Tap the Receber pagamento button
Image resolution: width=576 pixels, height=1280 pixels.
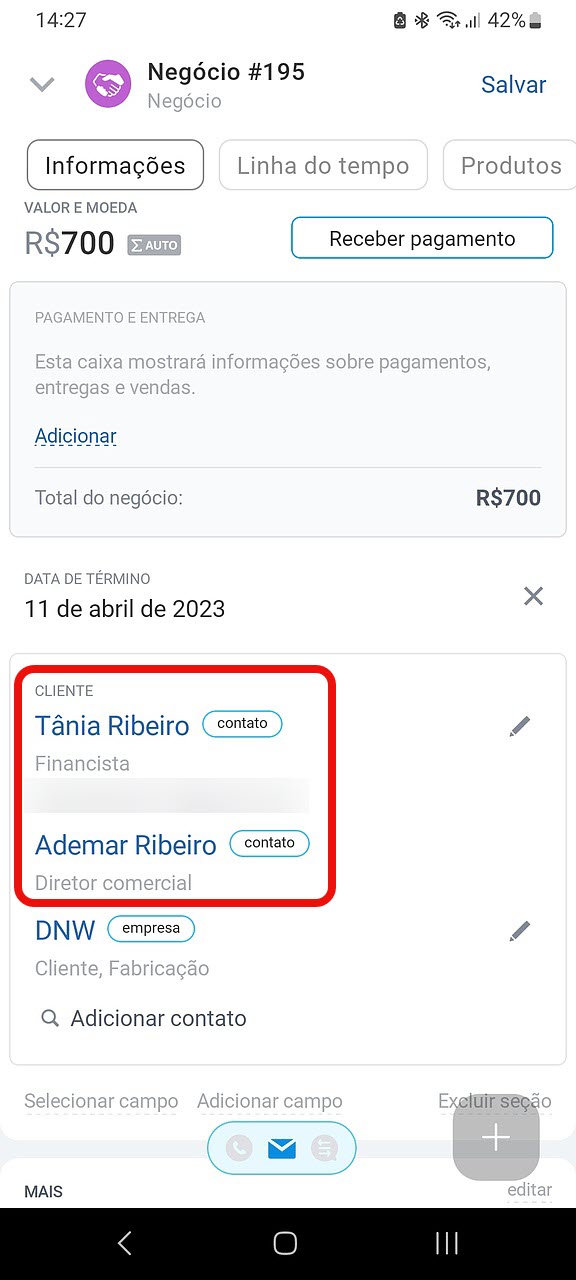422,238
